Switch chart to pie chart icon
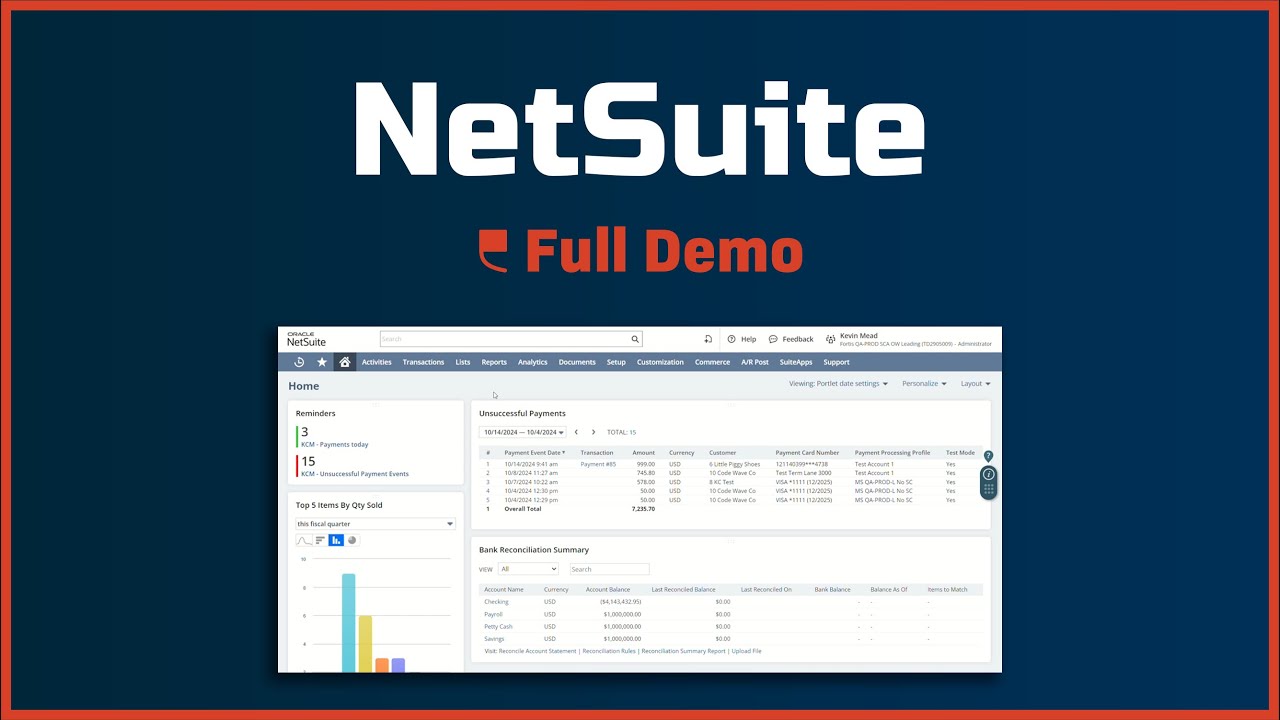1280x720 pixels. (353, 540)
